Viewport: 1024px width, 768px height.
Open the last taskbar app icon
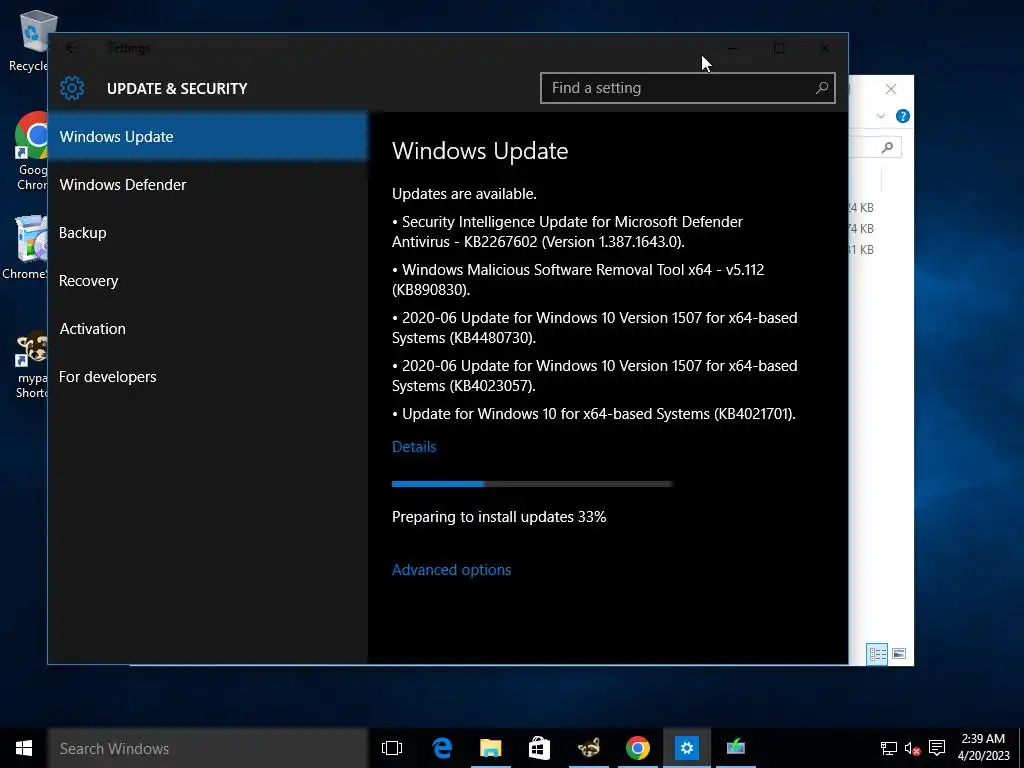pos(736,748)
